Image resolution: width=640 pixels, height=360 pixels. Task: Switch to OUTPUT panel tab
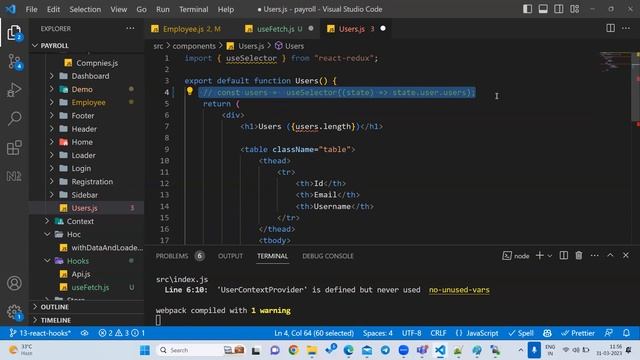click(x=230, y=256)
